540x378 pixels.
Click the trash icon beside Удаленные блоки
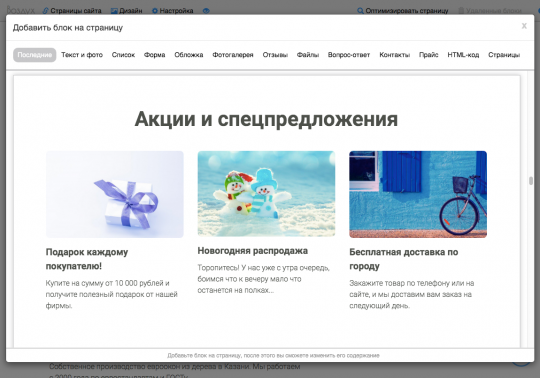click(461, 11)
